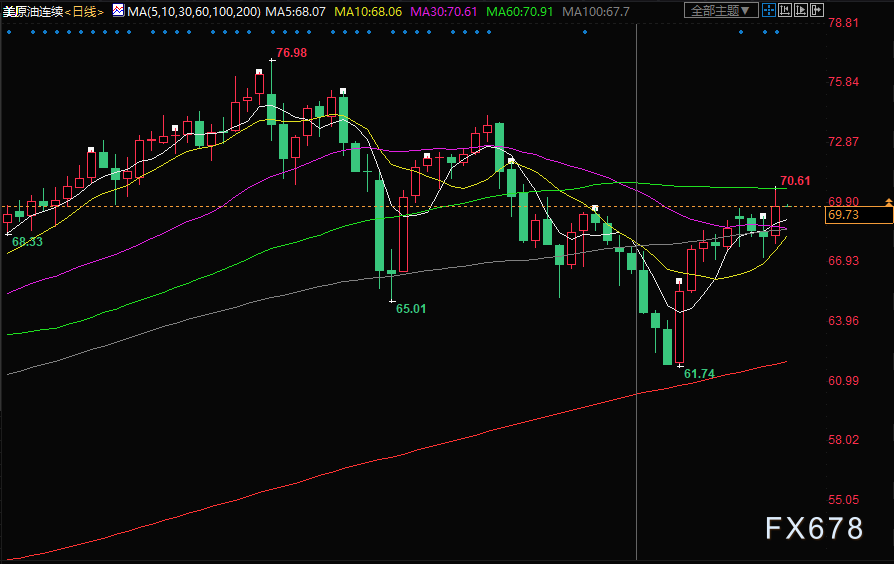Viewport: 894px width, 564px height.
Task: Select the long green candle above the 65.01 low
Action: (379, 225)
